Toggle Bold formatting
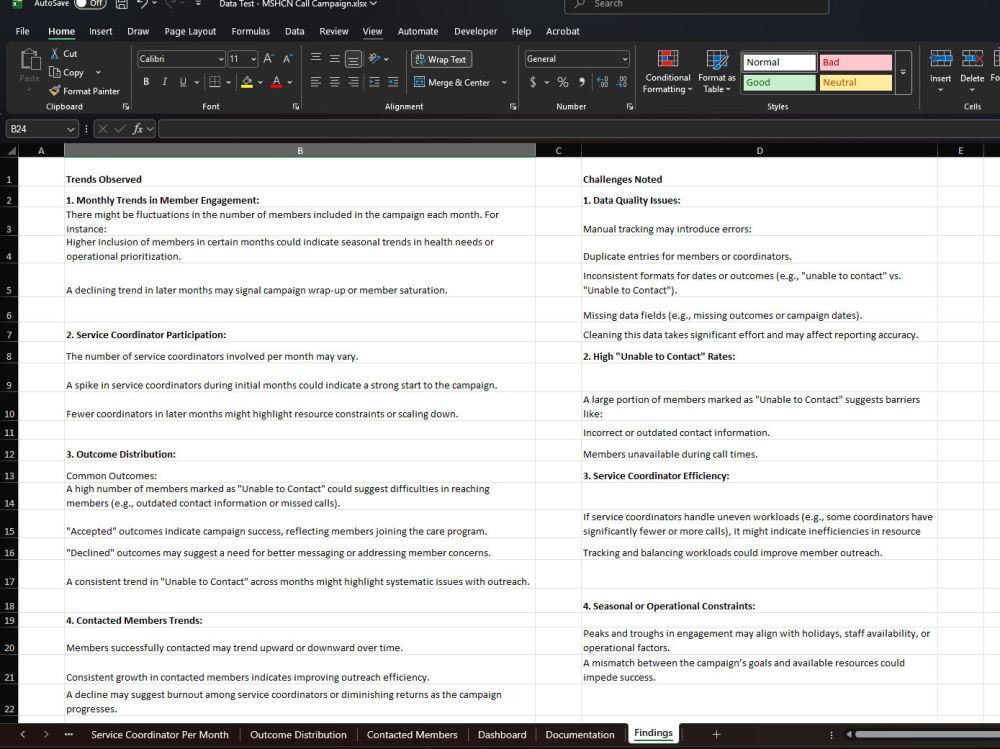Image resolution: width=1000 pixels, height=749 pixels. point(146,82)
